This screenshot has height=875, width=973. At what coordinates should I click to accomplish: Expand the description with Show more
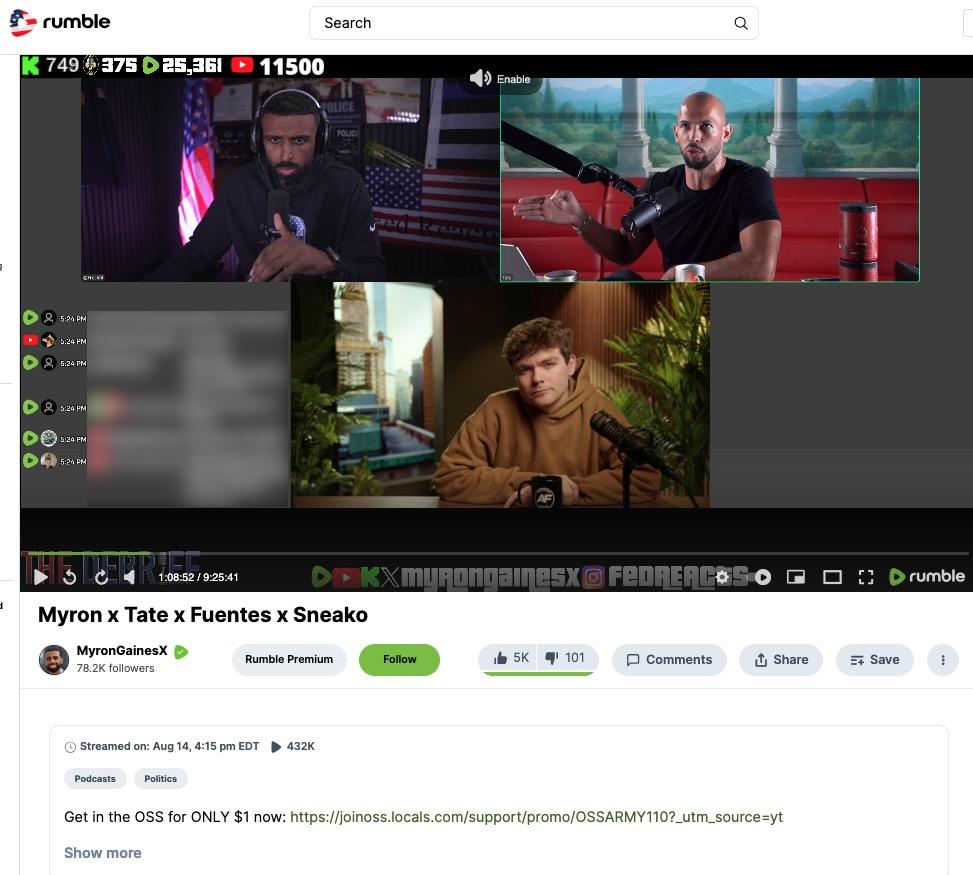coord(102,852)
